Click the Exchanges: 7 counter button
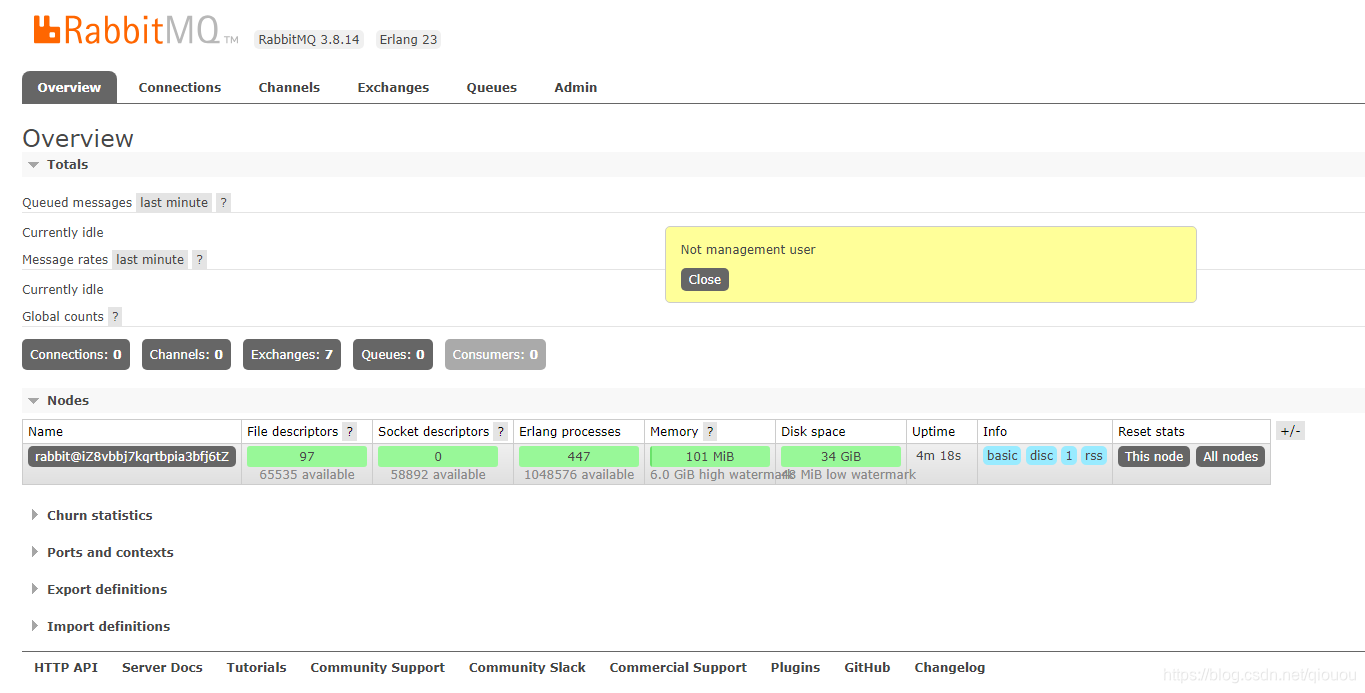Screen dimensions: 1365x693 pos(292,354)
